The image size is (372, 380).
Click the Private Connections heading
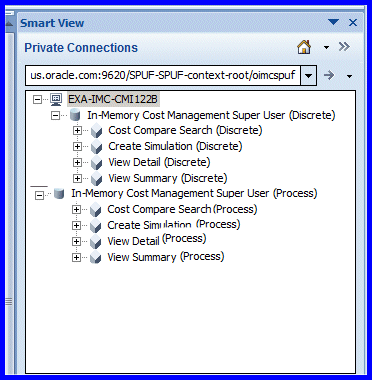(81, 48)
